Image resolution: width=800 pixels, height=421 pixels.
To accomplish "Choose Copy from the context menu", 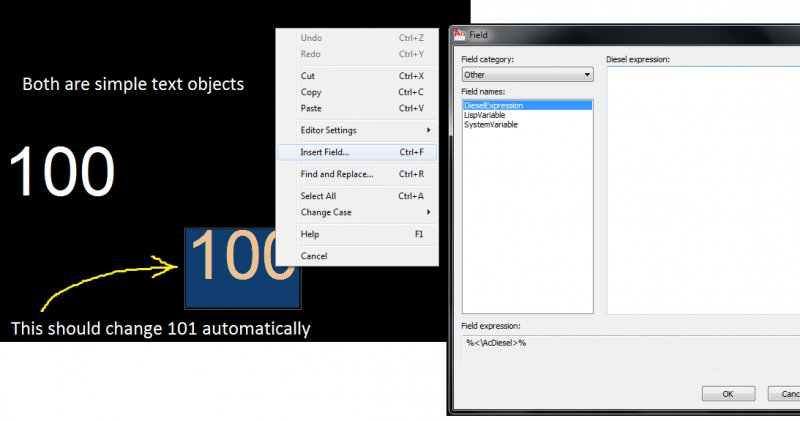I will tap(357, 92).
